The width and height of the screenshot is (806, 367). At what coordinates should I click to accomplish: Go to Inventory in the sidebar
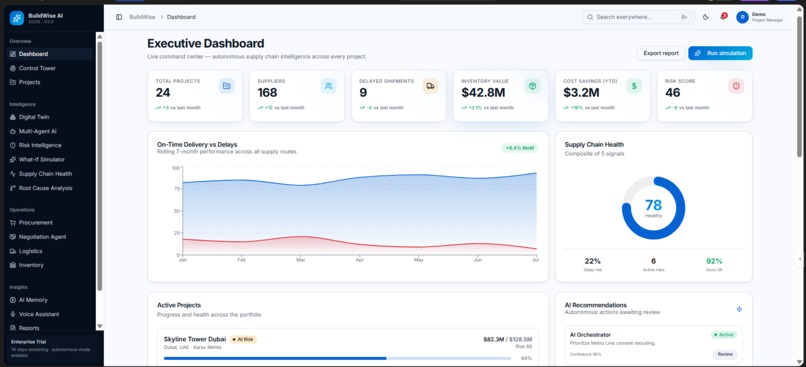click(x=49, y=265)
